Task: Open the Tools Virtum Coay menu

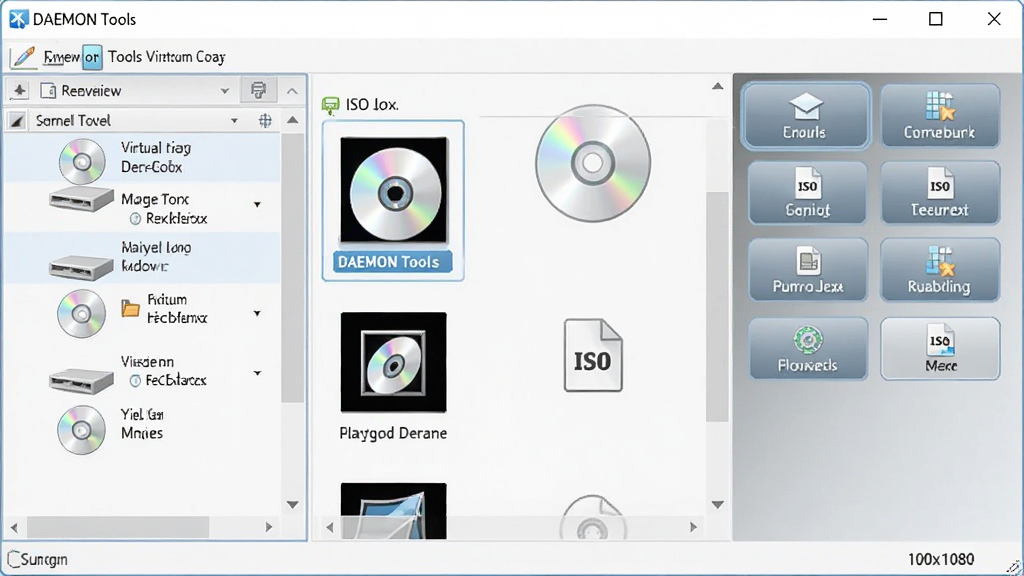Action: [x=167, y=57]
